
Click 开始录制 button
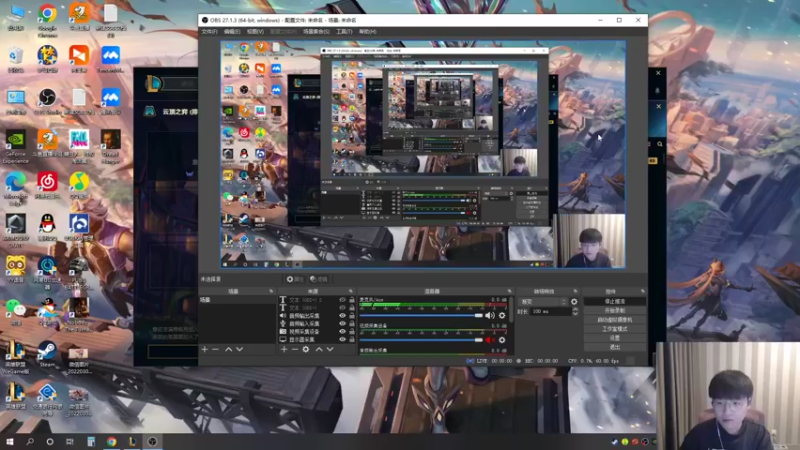pos(614,311)
